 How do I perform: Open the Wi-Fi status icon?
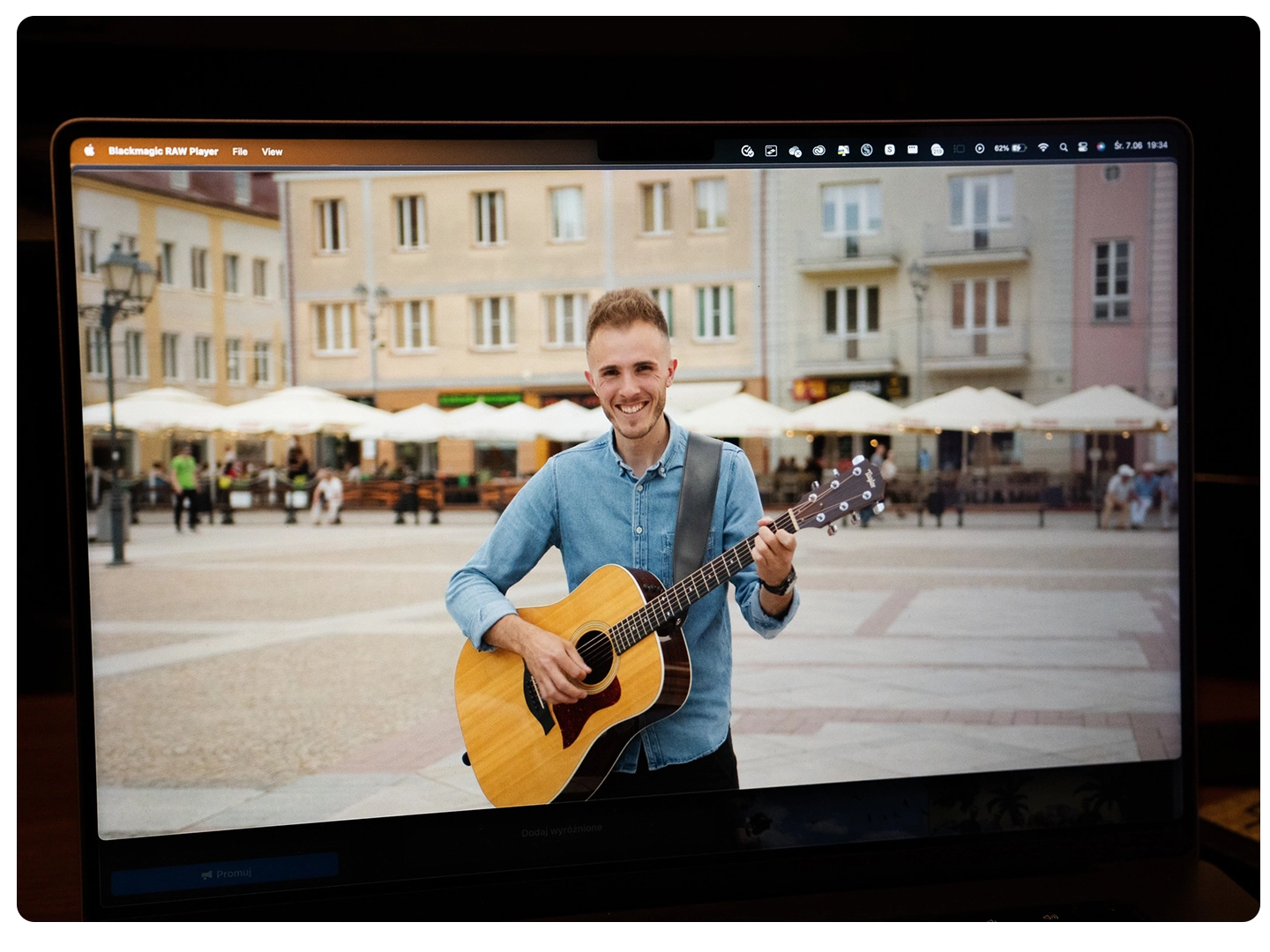coord(1042,147)
